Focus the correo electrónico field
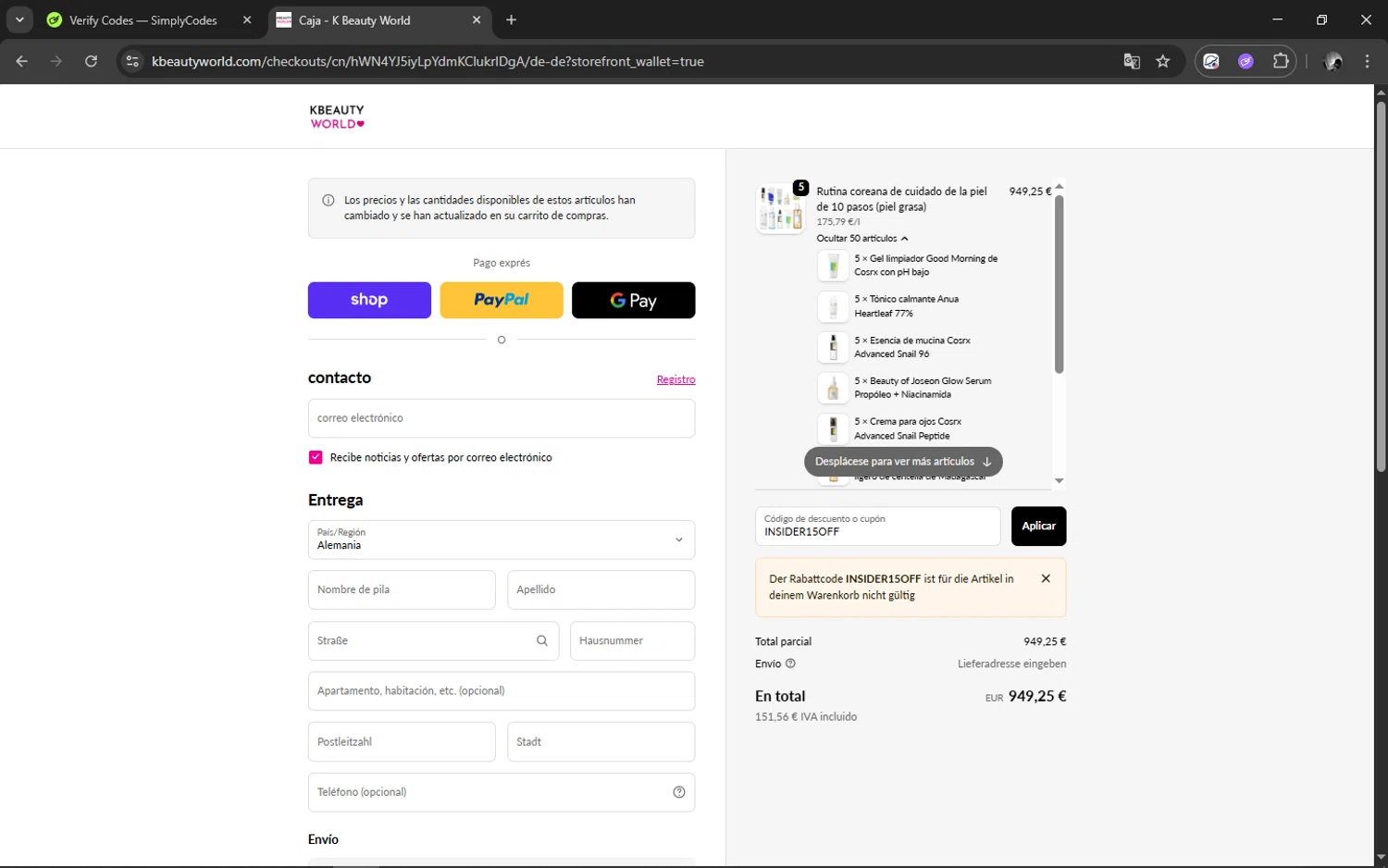This screenshot has width=1388, height=868. 502,418
